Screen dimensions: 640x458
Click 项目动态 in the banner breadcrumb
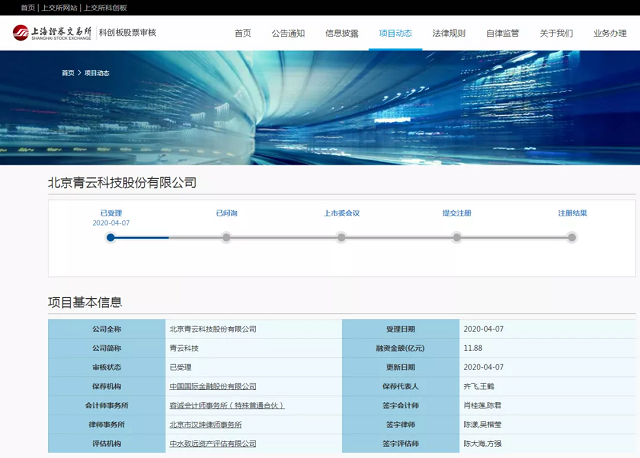pos(97,73)
